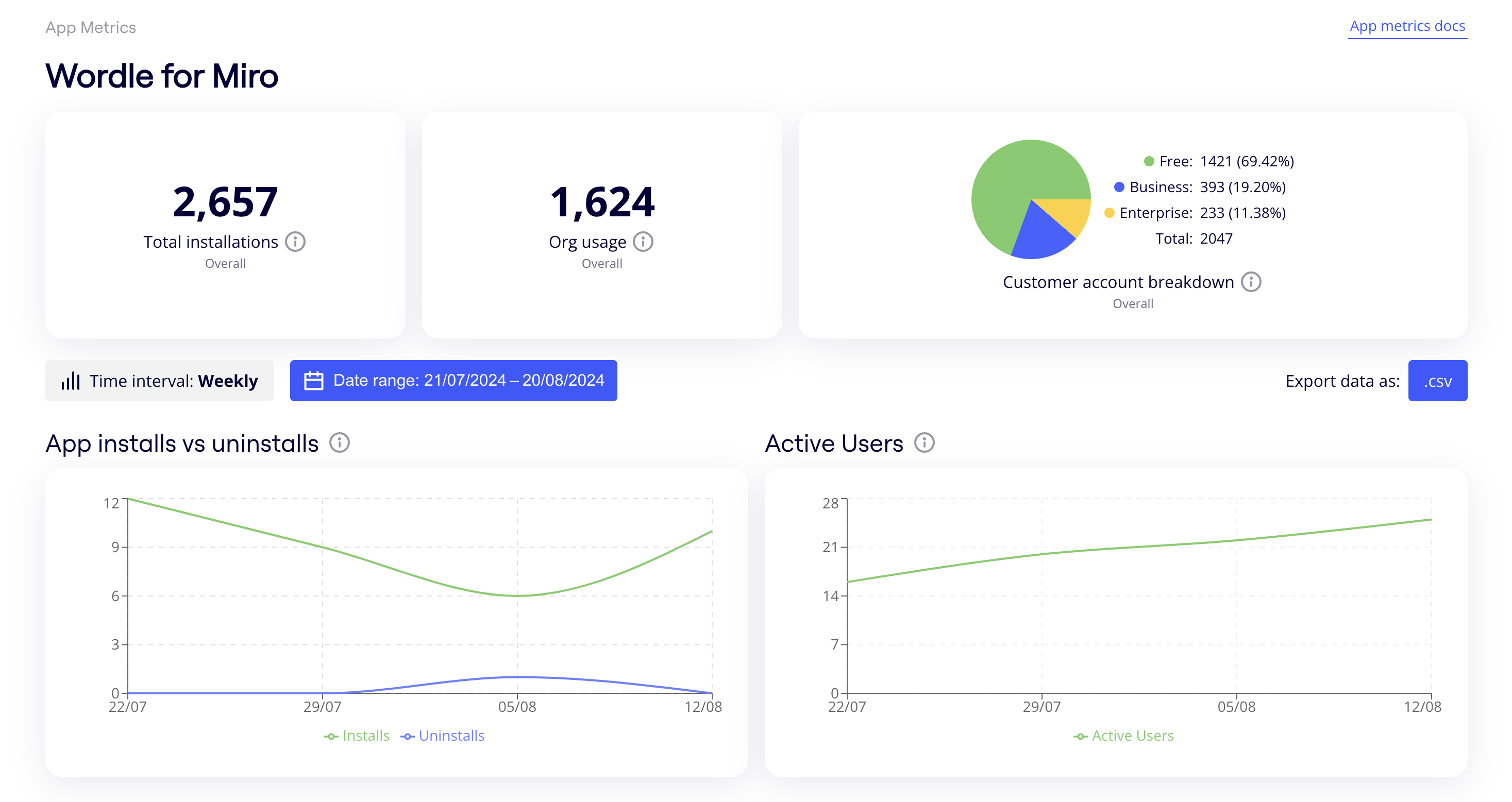Click the calendar icon in date range button

(313, 381)
